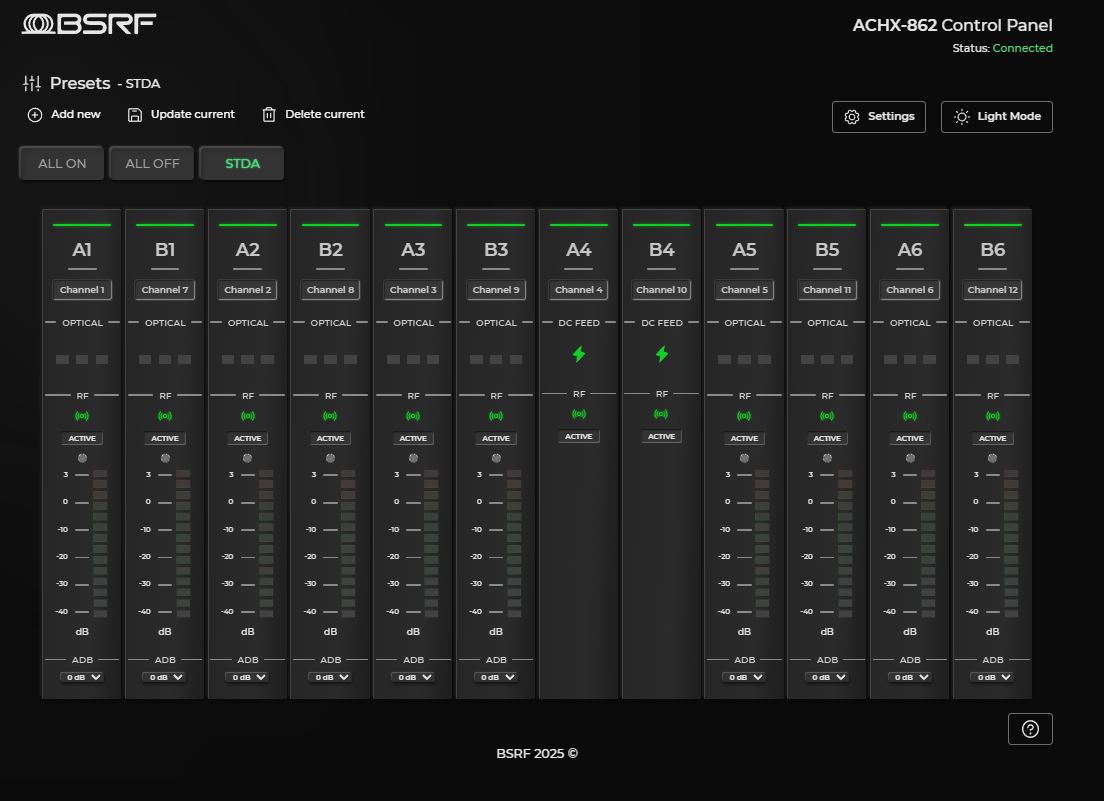Toggle ACTIVE state on channel A5
The image size is (1104, 801).
click(x=744, y=439)
